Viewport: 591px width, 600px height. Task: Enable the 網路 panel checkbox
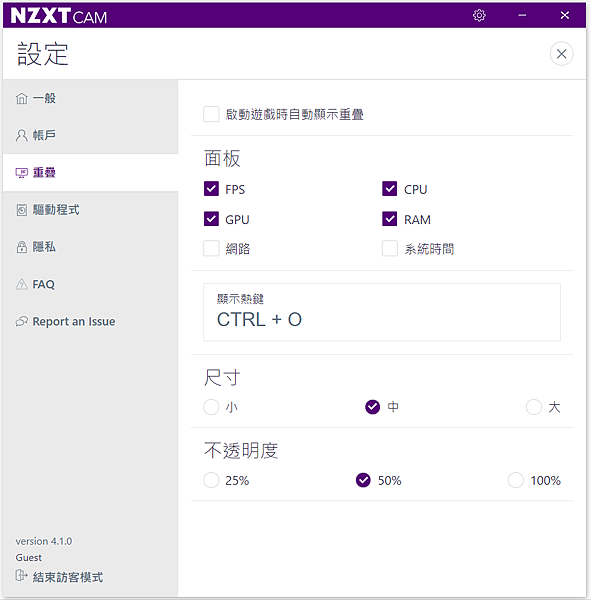211,248
